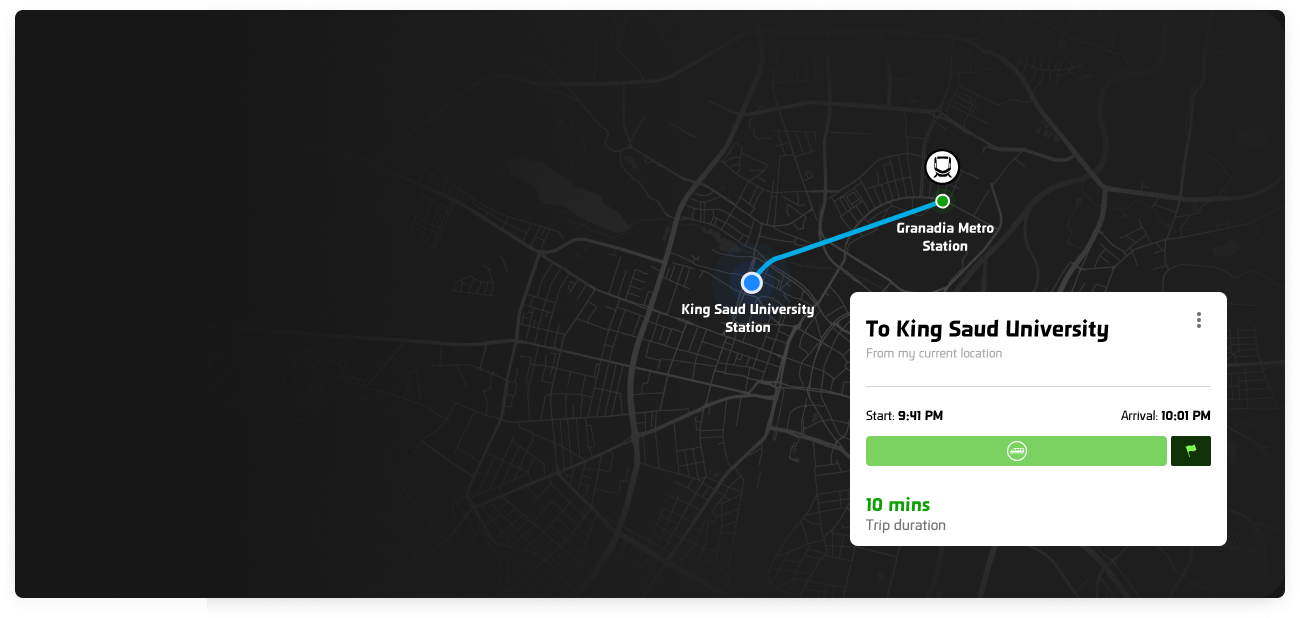Click the train icon above Granadia Metro Station
The image size is (1300, 618).
click(941, 166)
